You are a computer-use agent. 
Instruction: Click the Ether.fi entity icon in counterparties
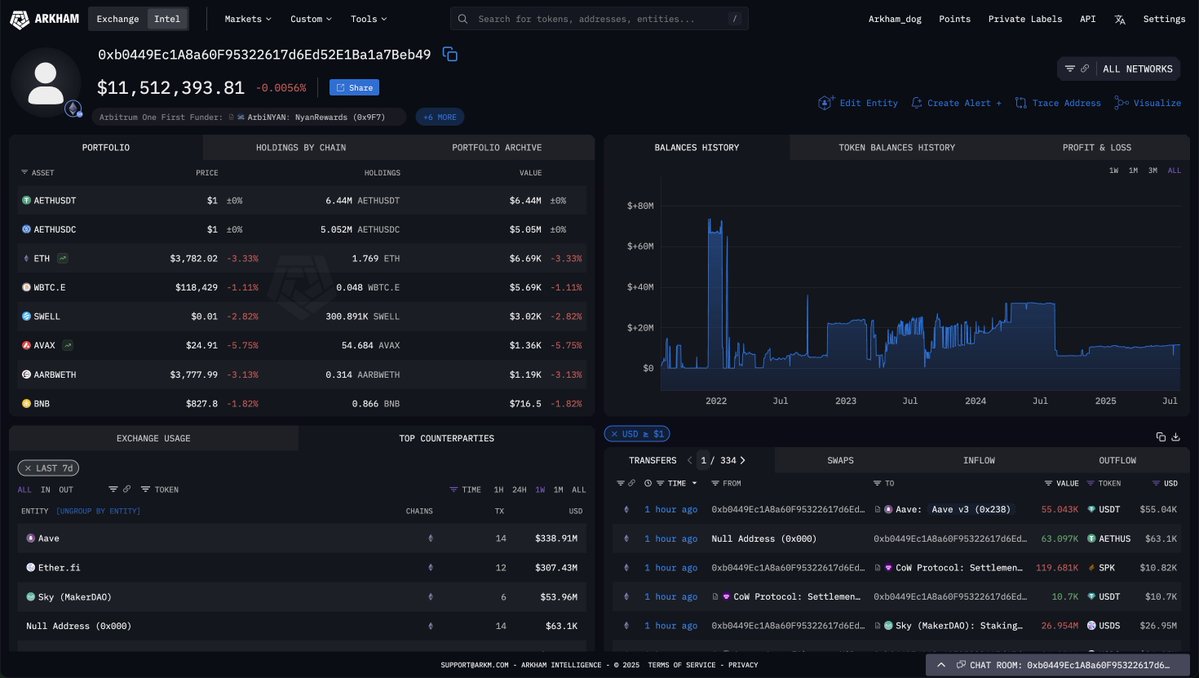tap(31, 567)
